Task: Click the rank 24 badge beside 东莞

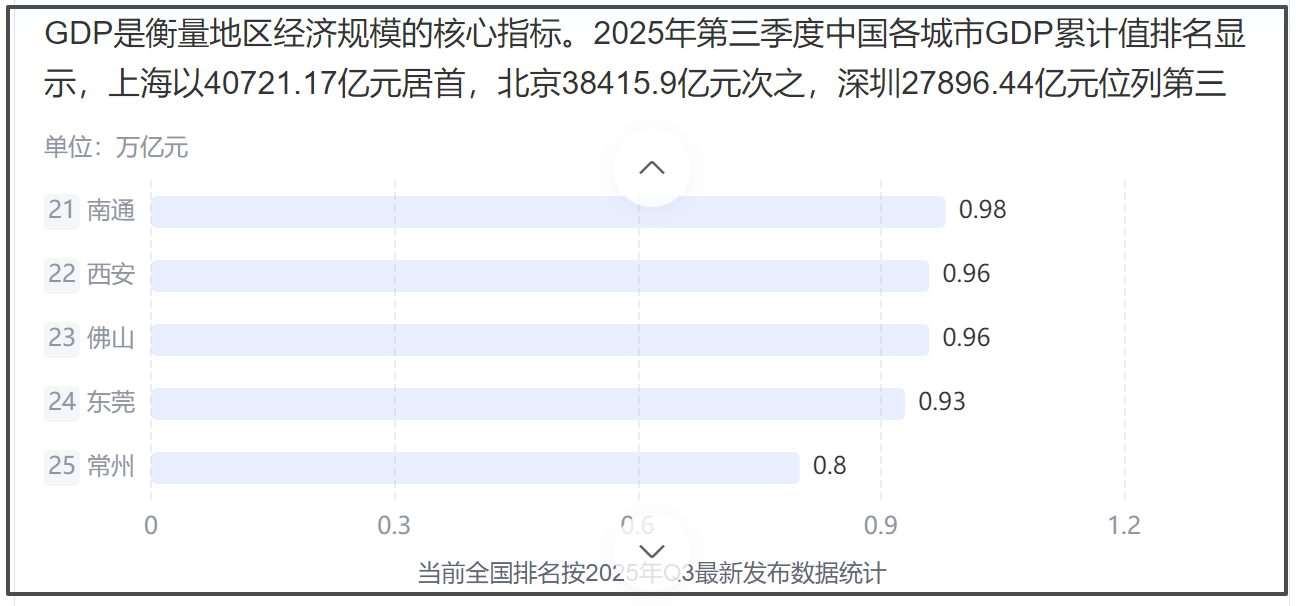Action: pyautogui.click(x=62, y=402)
